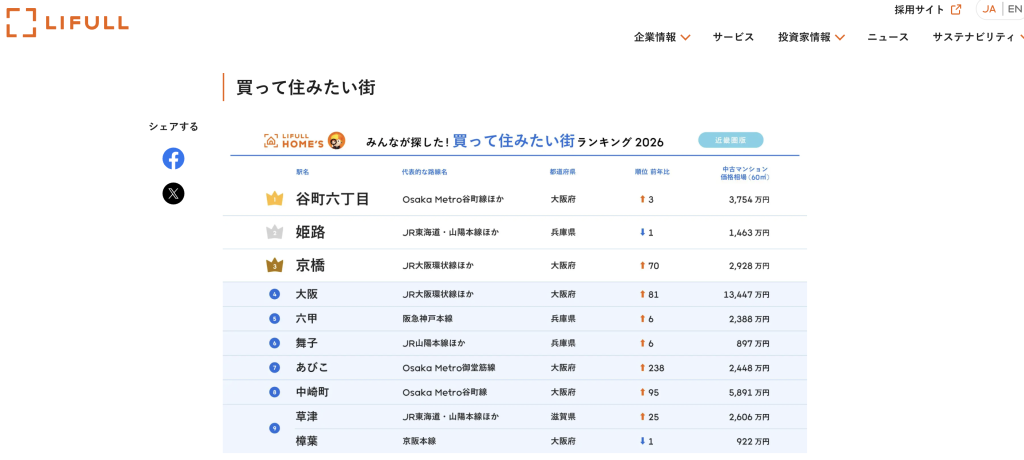The width and height of the screenshot is (1024, 460).
Task: Click the gold crown for 谷町六丁目
Action: click(x=274, y=199)
